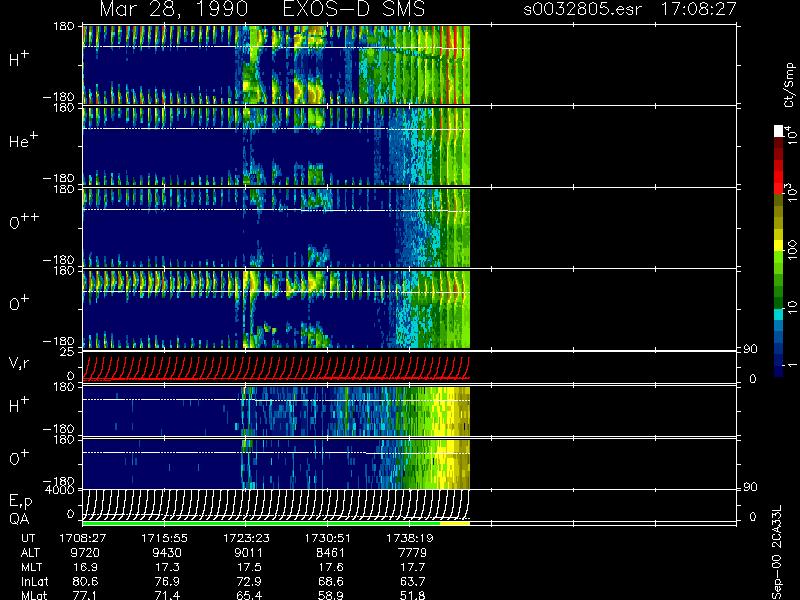Click the "QA" row label
Image resolution: width=800 pixels, height=600 pixels.
pos(19,519)
